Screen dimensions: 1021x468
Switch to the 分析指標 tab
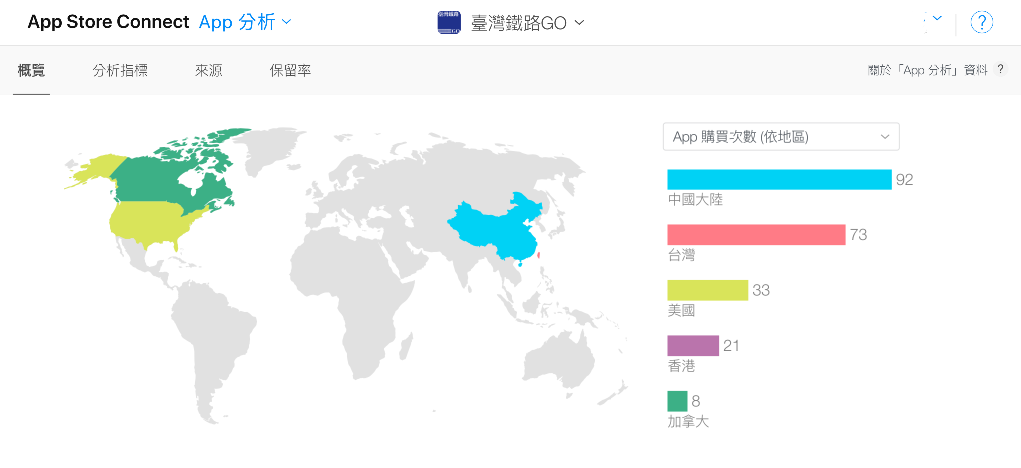coord(120,71)
